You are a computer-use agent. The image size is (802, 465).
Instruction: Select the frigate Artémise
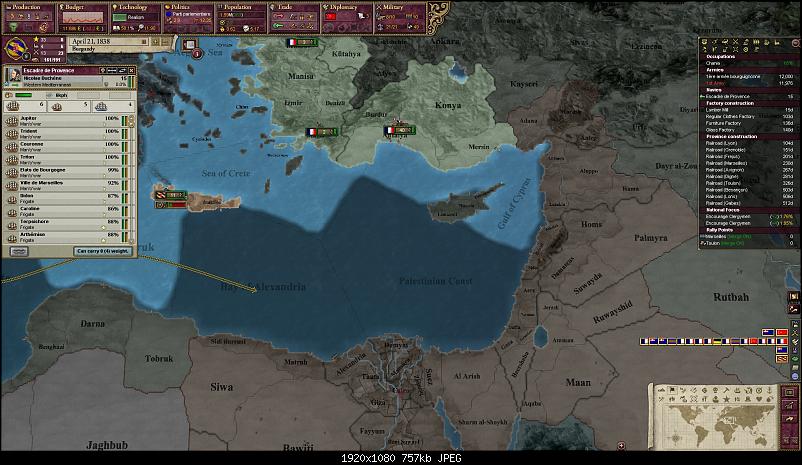66,237
